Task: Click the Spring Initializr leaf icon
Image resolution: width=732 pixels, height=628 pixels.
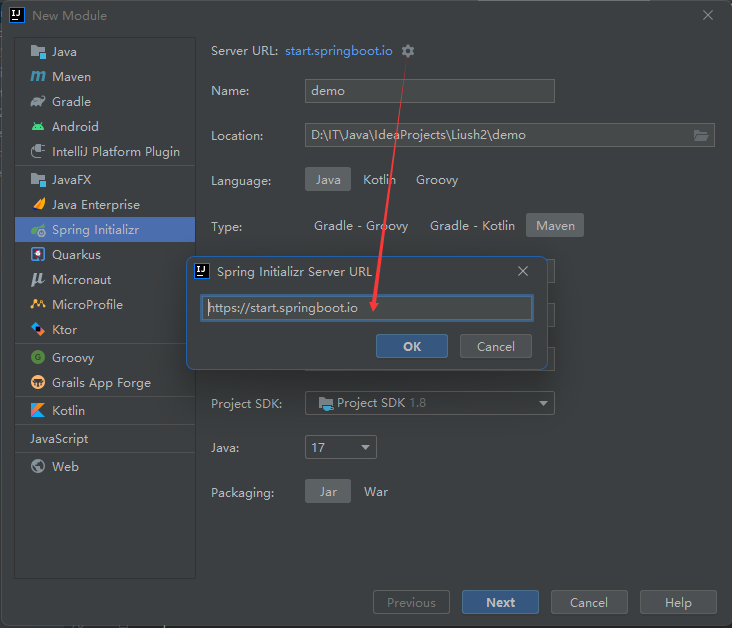Action: tap(38, 230)
